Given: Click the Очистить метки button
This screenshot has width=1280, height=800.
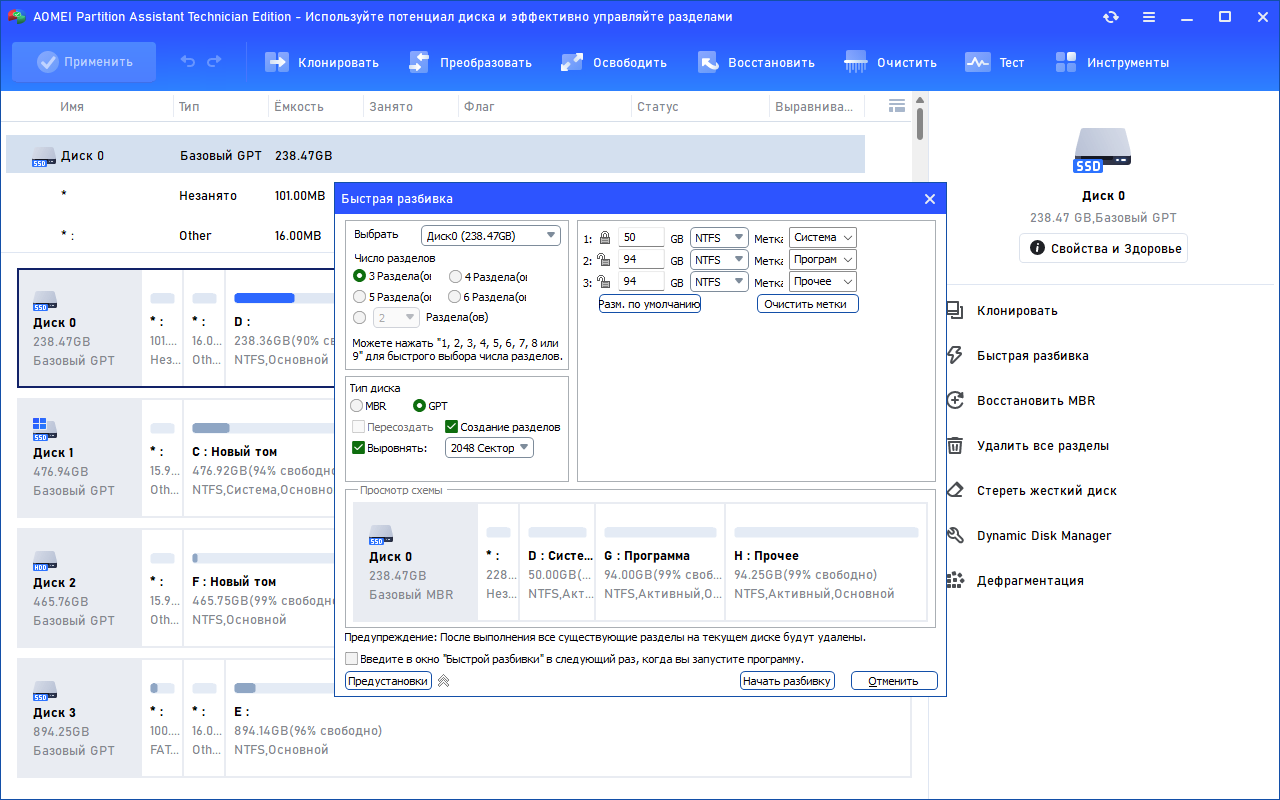Looking at the screenshot, I should tap(808, 304).
